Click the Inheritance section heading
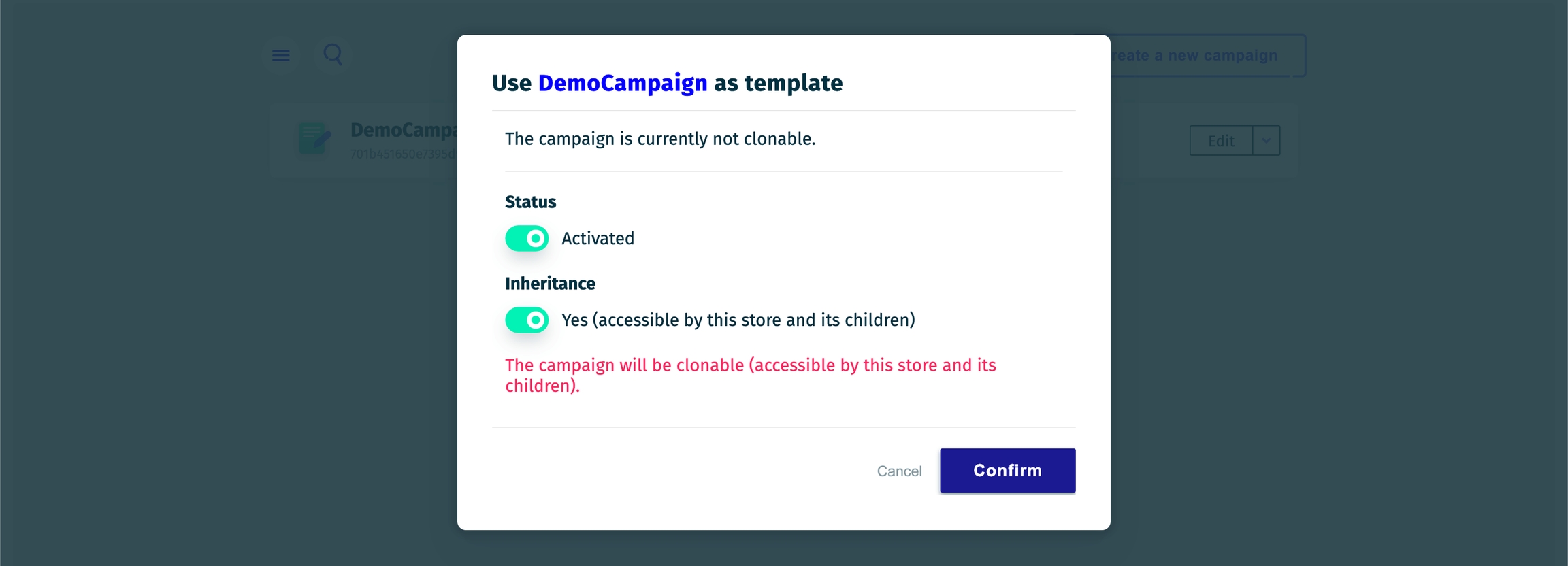 pos(550,284)
